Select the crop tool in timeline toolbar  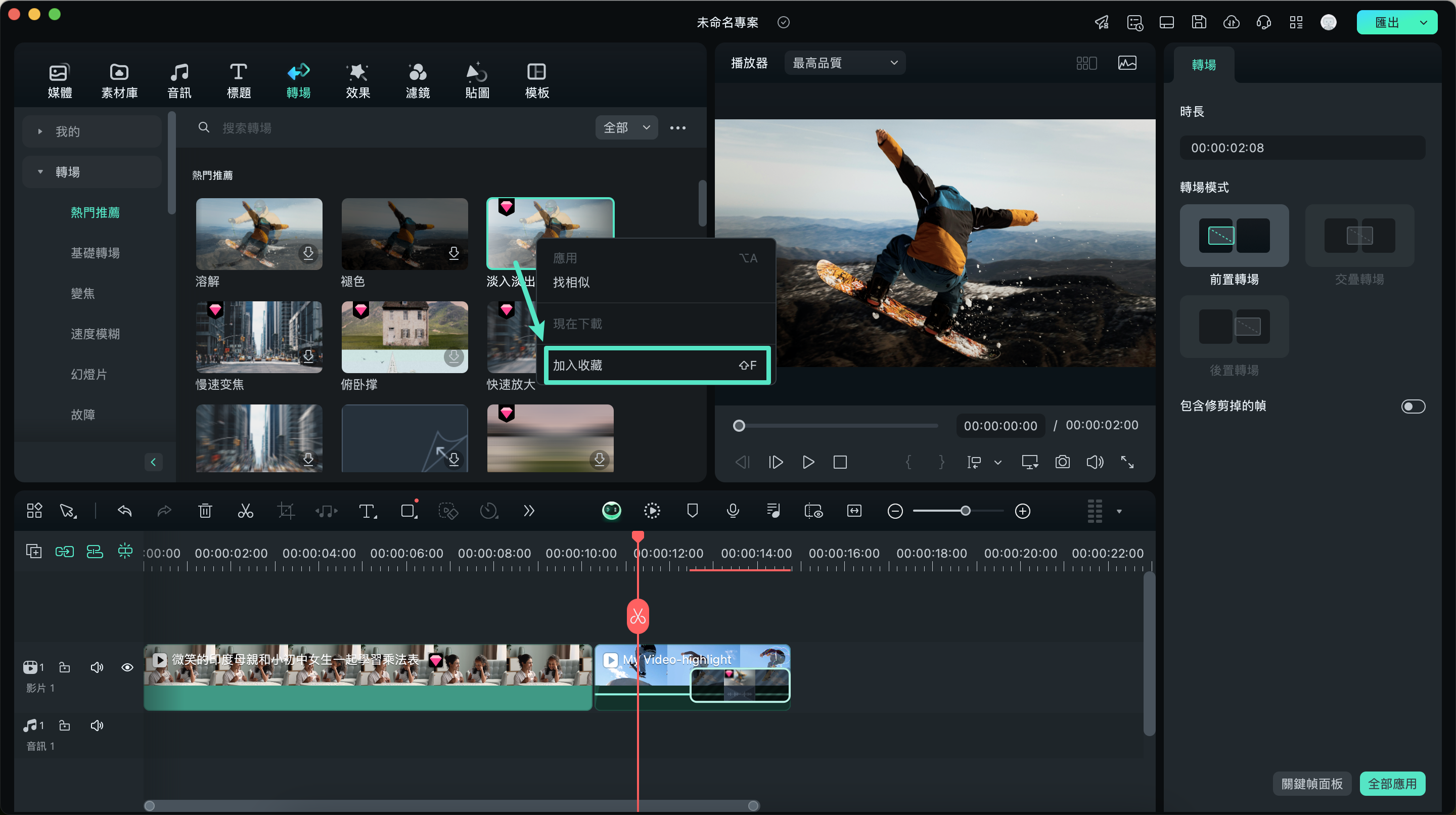point(286,511)
